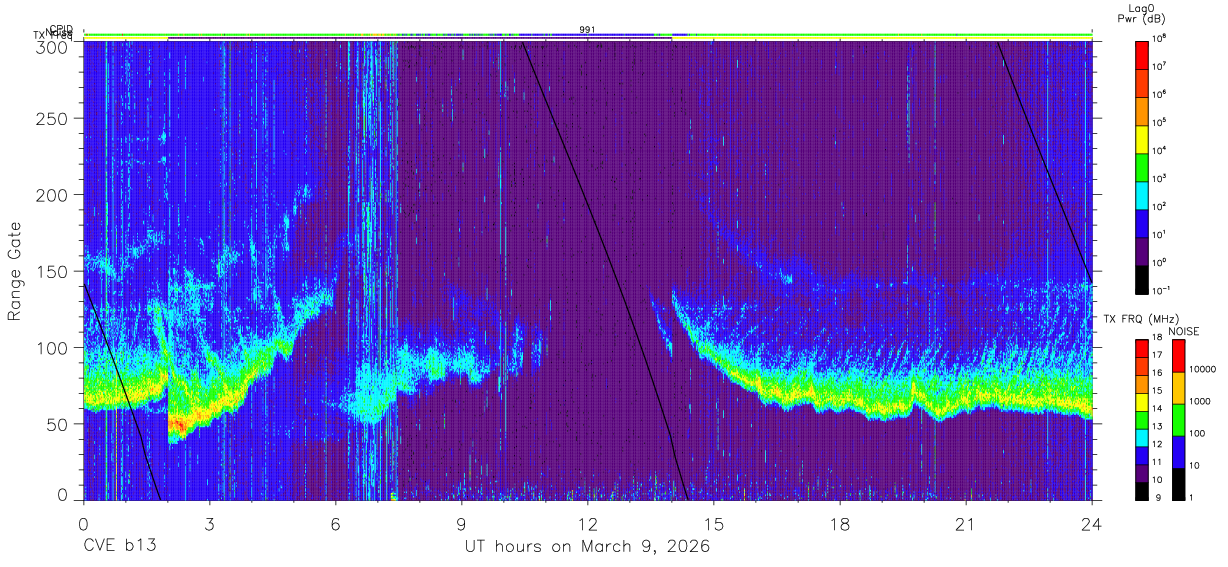Image resolution: width=1228 pixels, height=567 pixels.
Task: Click the y-axis tick label '100' on Range Gate axis
Action: coord(53,348)
